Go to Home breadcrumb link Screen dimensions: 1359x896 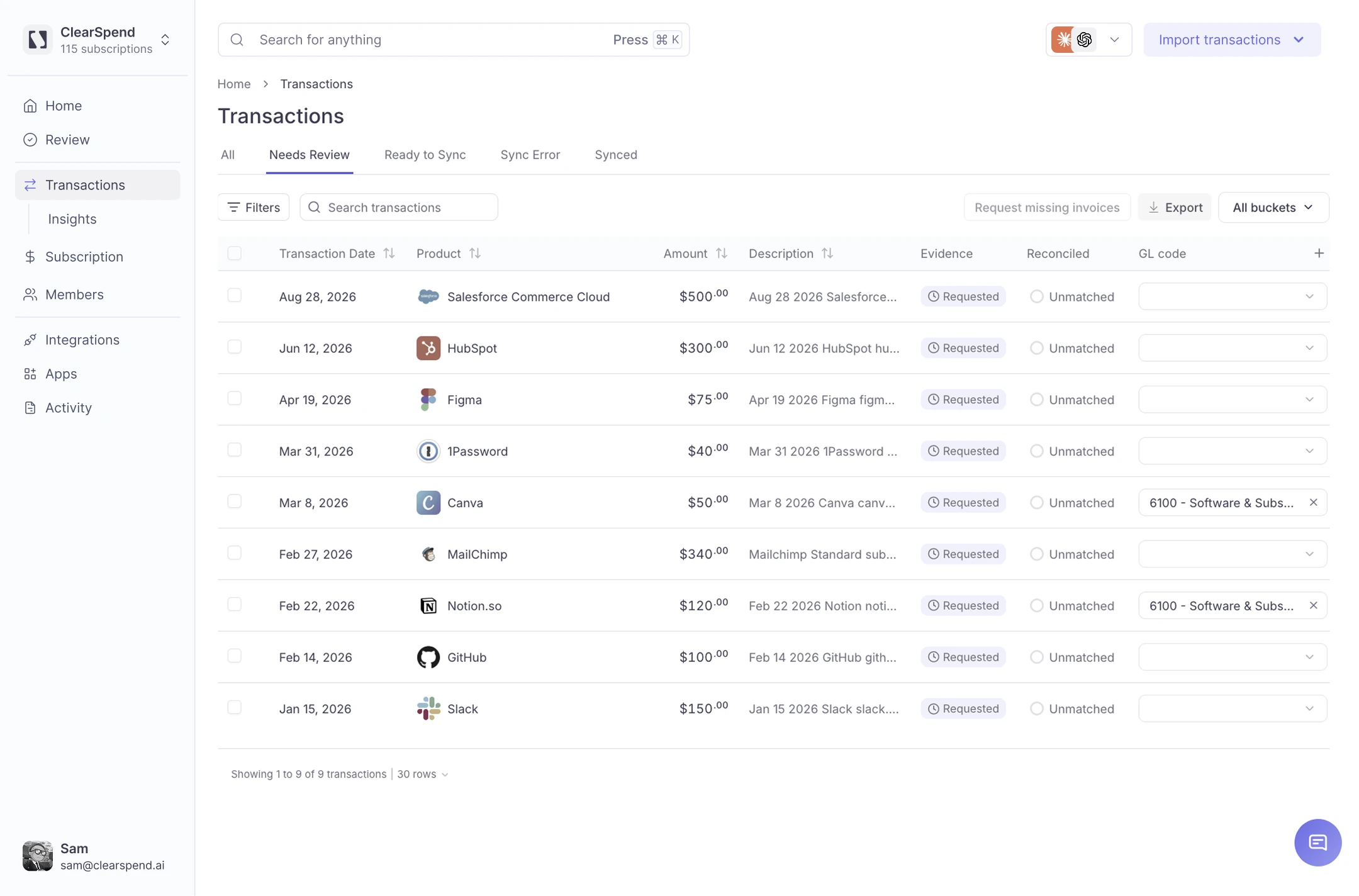click(234, 84)
